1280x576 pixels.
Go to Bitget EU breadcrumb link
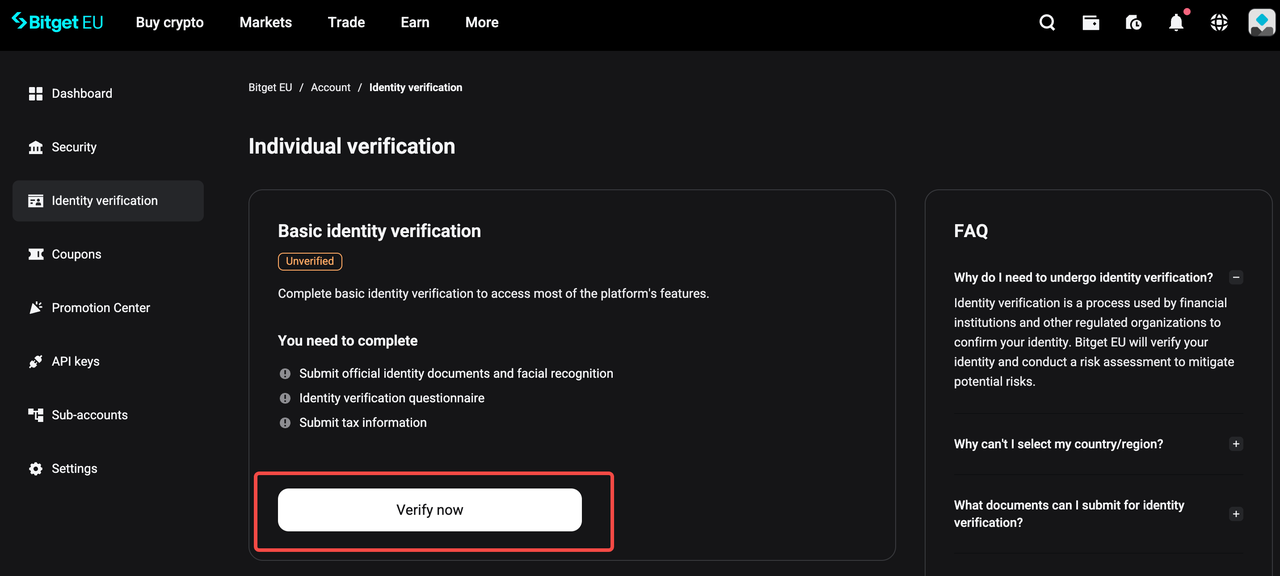click(270, 88)
